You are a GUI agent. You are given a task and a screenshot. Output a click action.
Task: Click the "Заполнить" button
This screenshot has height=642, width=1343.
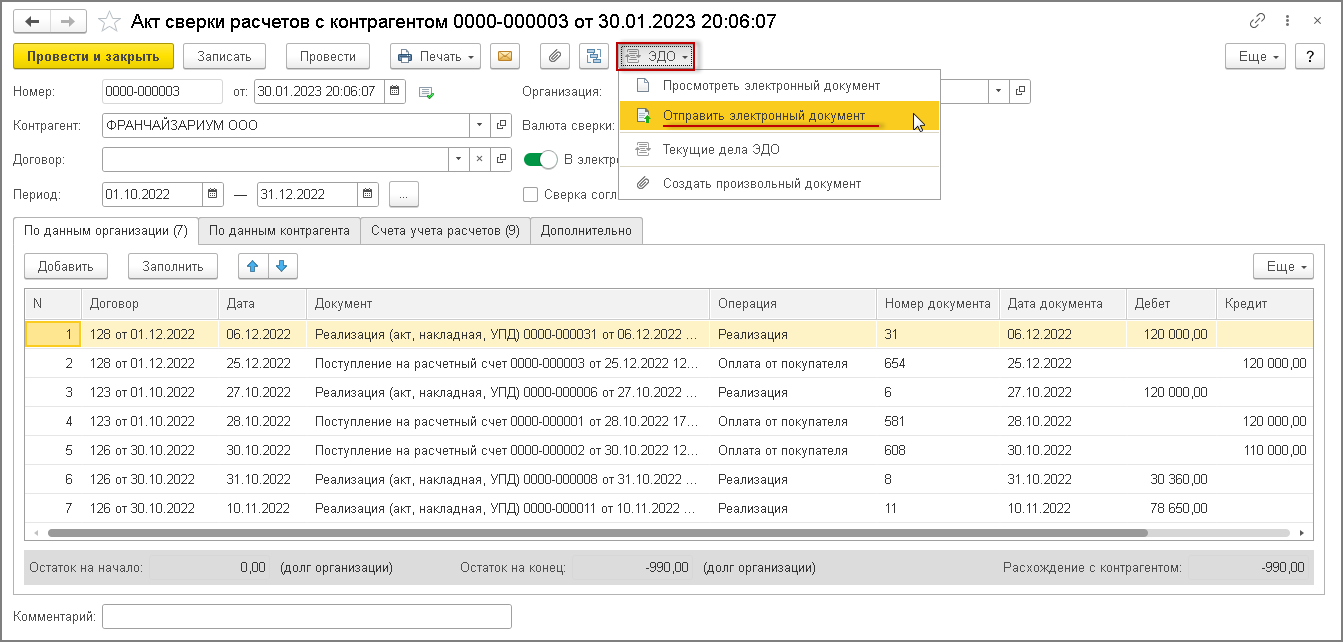tap(172, 266)
